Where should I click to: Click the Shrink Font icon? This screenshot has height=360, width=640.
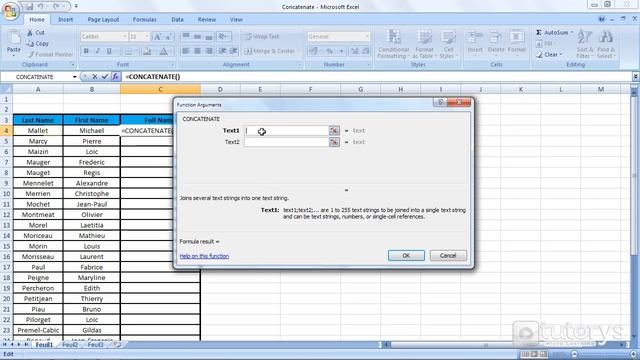point(168,37)
